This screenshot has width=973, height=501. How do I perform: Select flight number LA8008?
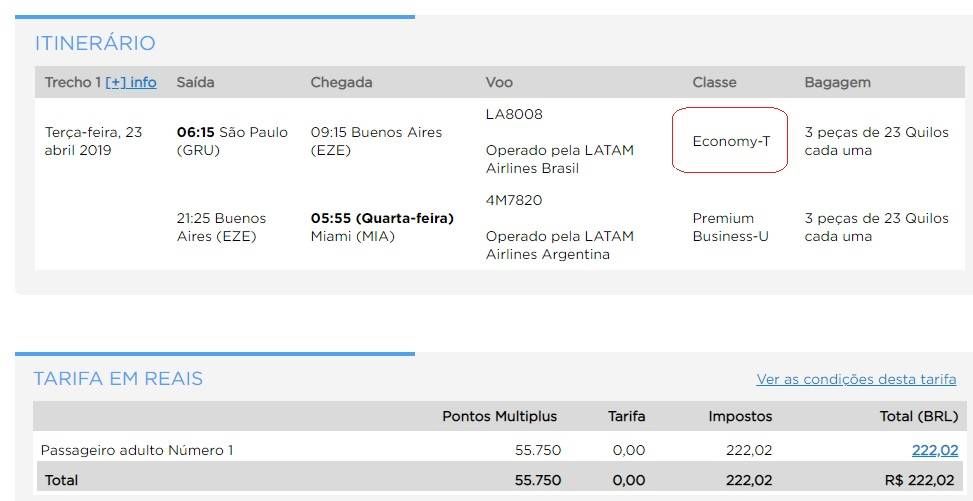point(514,114)
